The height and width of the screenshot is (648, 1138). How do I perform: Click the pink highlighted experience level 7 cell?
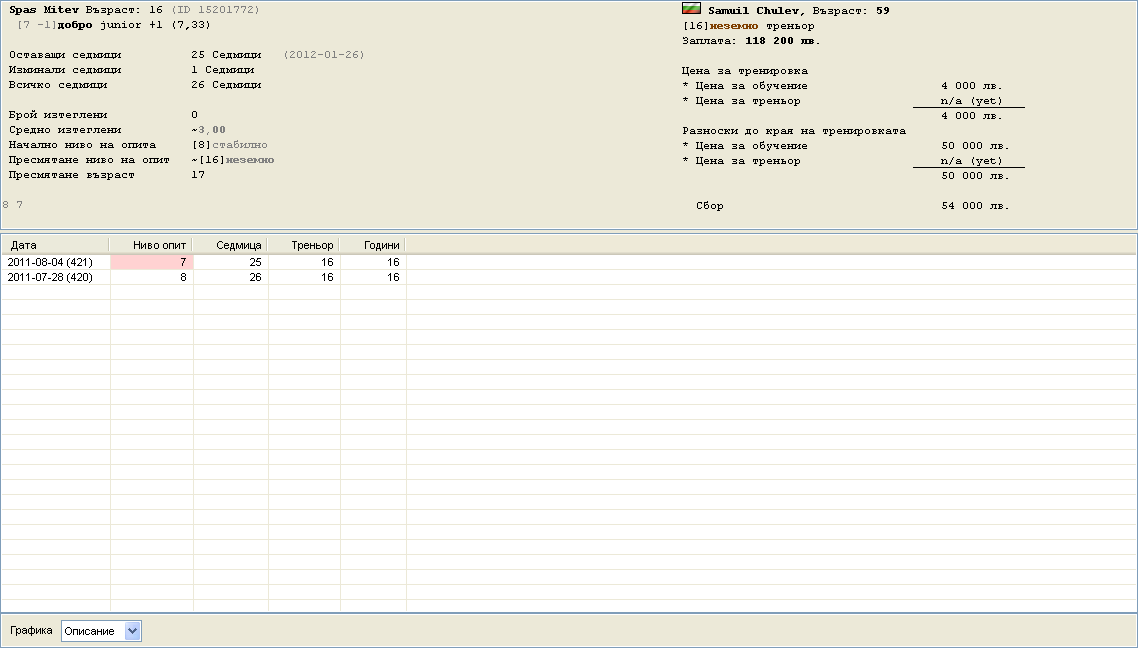point(152,262)
